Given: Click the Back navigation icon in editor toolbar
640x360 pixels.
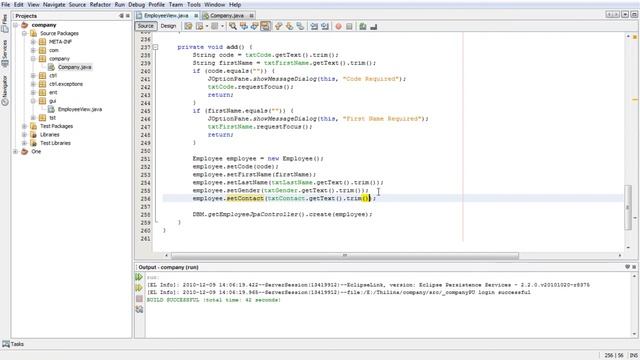Looking at the screenshot, I should 200,26.
